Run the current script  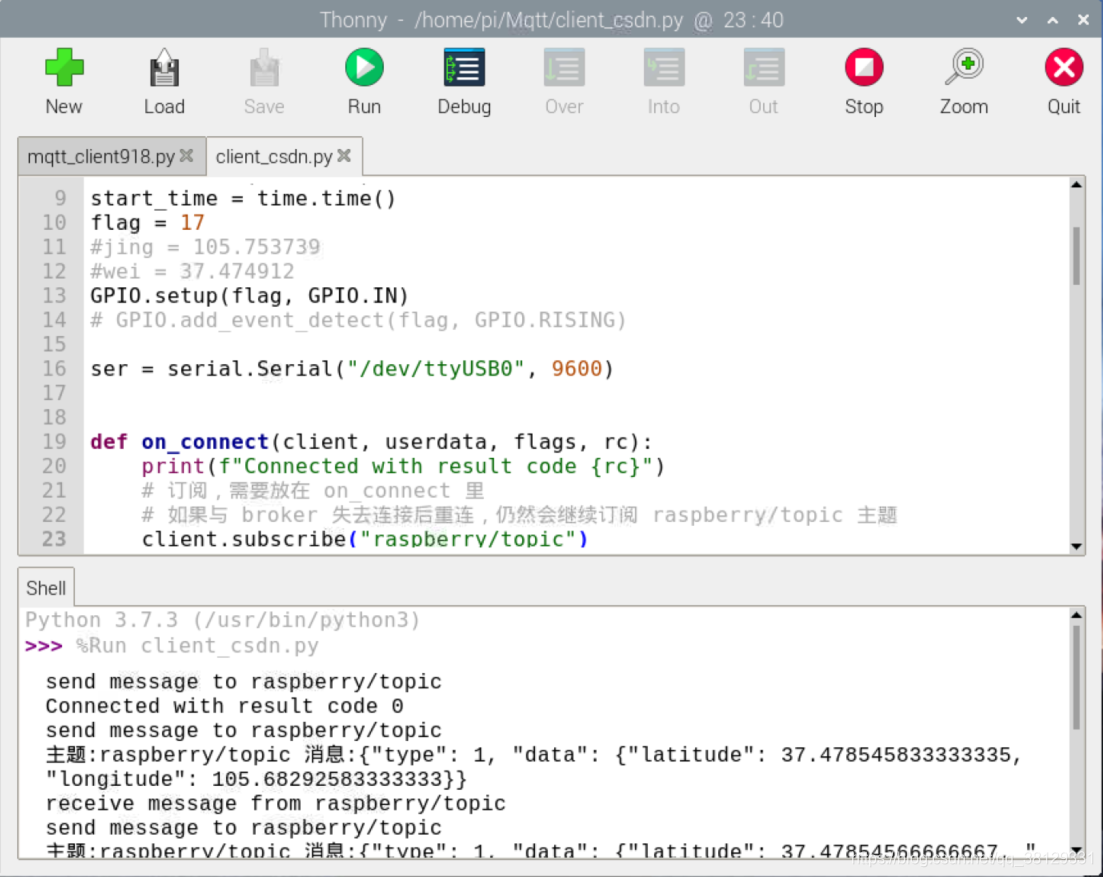pos(364,68)
